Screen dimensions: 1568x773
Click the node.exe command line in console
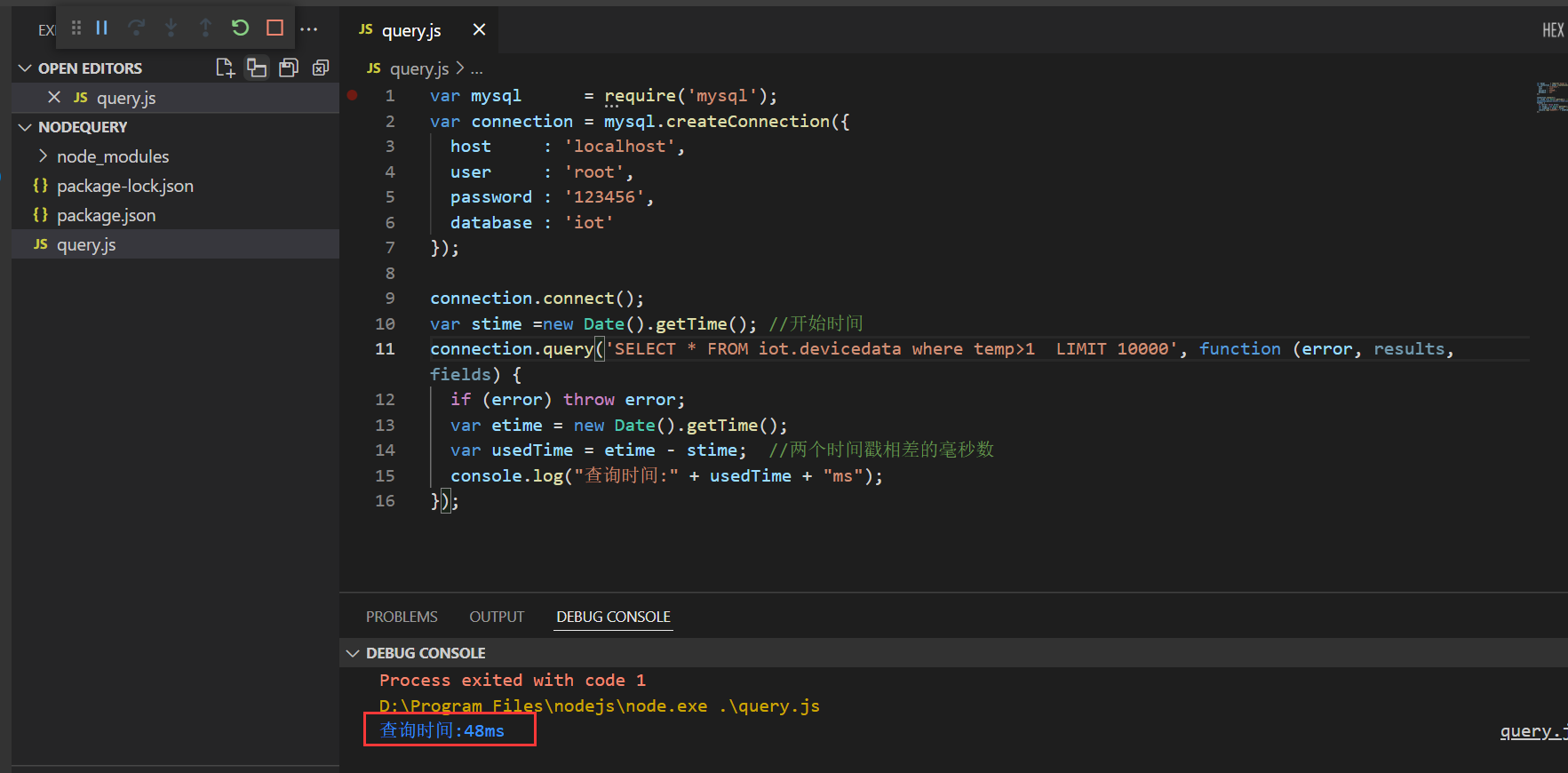(x=600, y=706)
